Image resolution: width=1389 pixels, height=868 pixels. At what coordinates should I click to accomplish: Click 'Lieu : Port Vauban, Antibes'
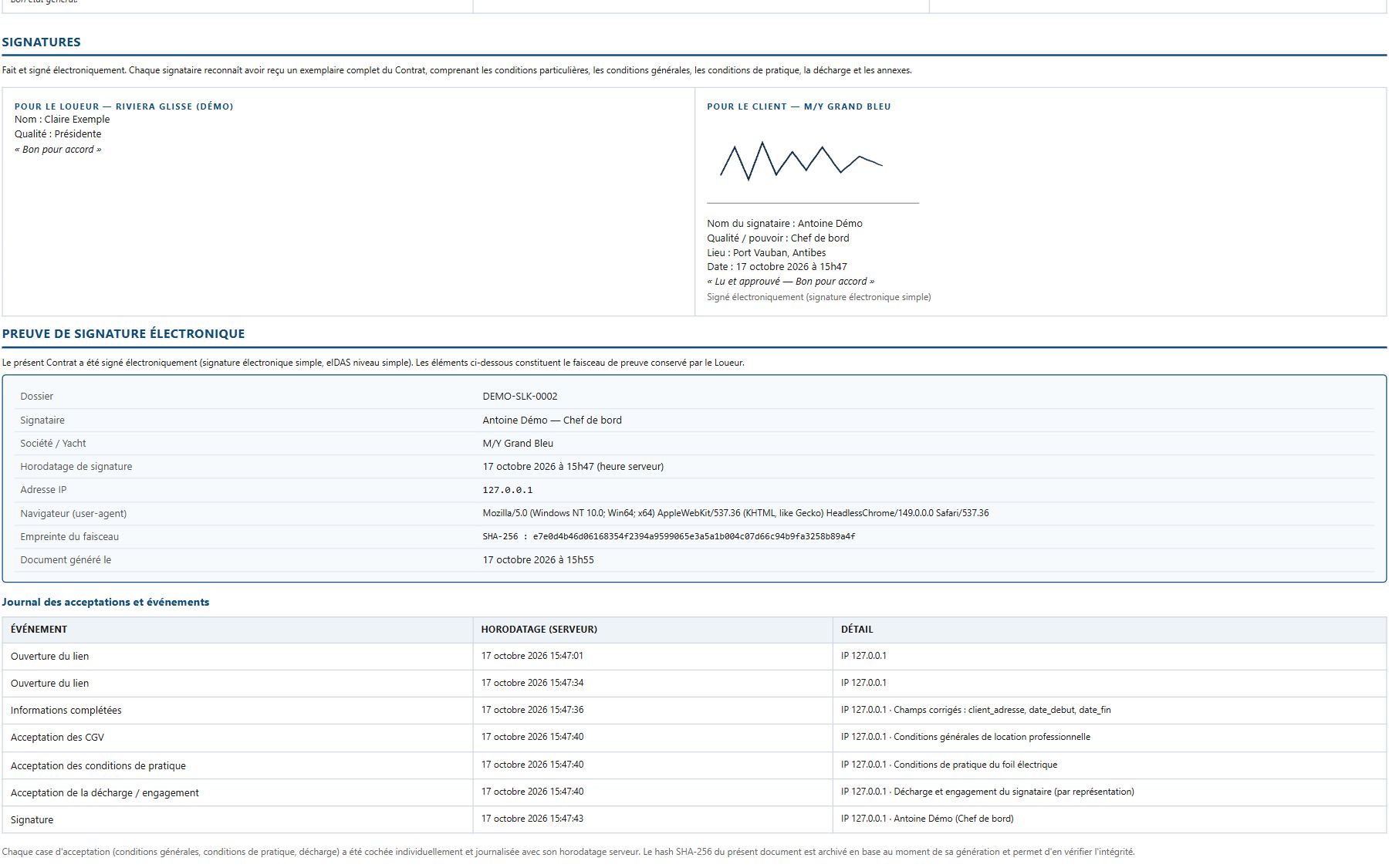point(766,252)
